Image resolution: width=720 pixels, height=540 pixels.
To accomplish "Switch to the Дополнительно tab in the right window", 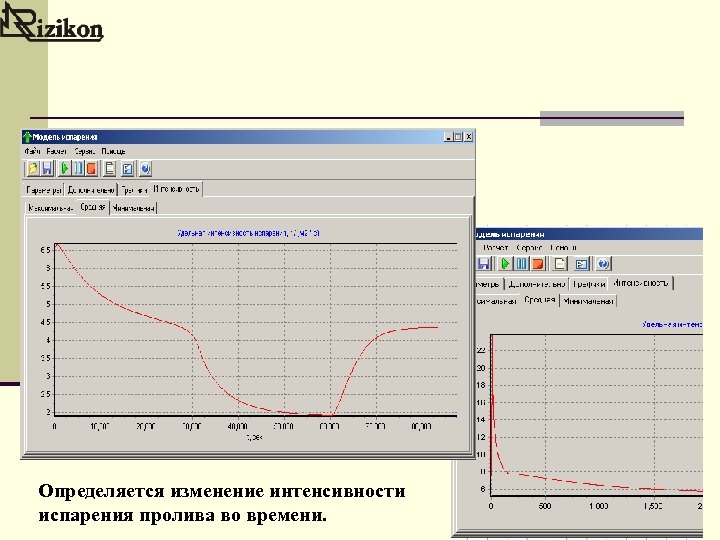I will point(536,284).
